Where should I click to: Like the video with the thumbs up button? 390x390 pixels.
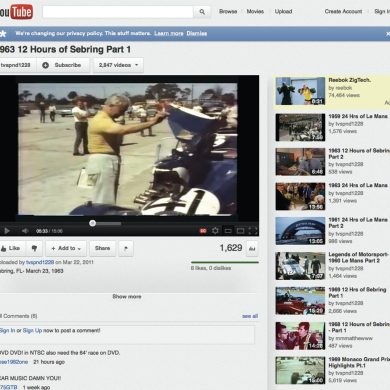click(11, 248)
